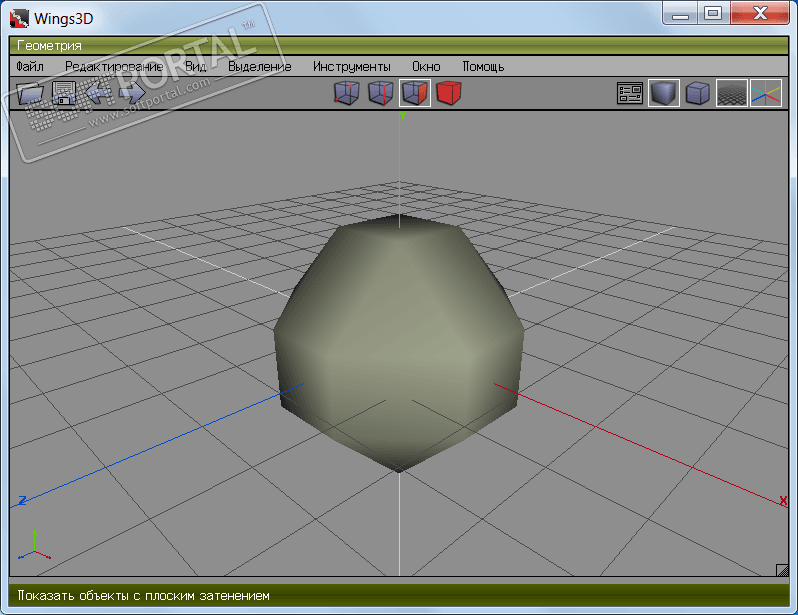Viewport: 798px width, 615px height.
Task: Close the Wings3D window
Action: pos(760,14)
